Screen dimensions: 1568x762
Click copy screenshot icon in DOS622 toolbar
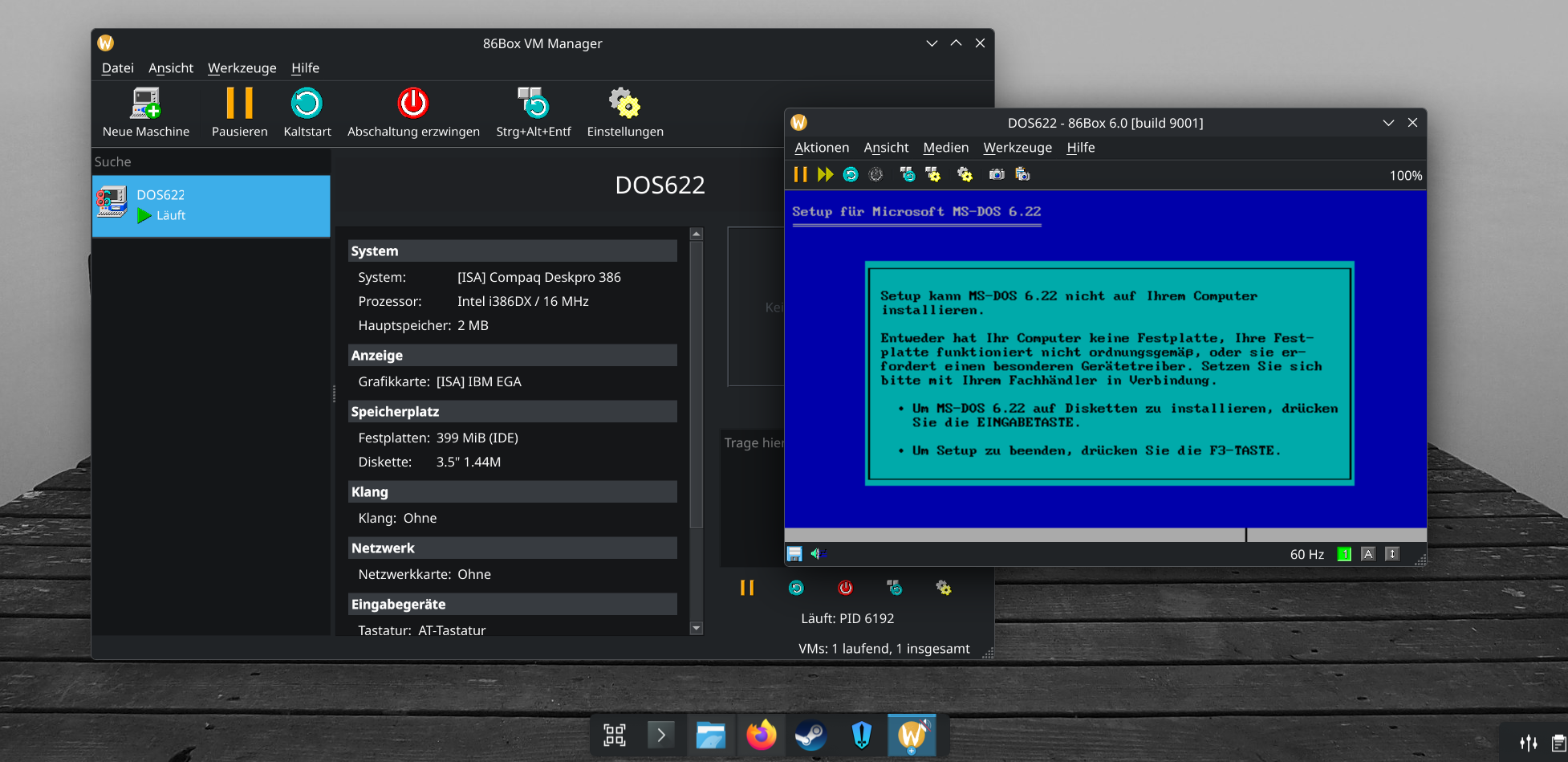click(x=1022, y=174)
